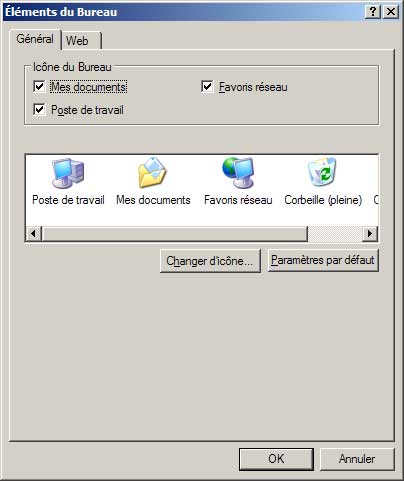Click the 'Poste de travail' icon label
The image size is (404, 481).
(68, 200)
